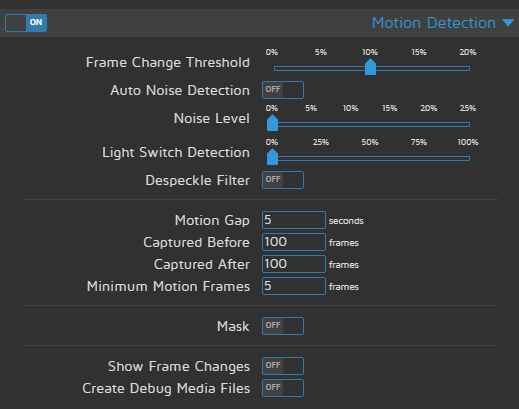Enable the Despeckle Filter toggle
The width and height of the screenshot is (519, 409).
(283, 180)
